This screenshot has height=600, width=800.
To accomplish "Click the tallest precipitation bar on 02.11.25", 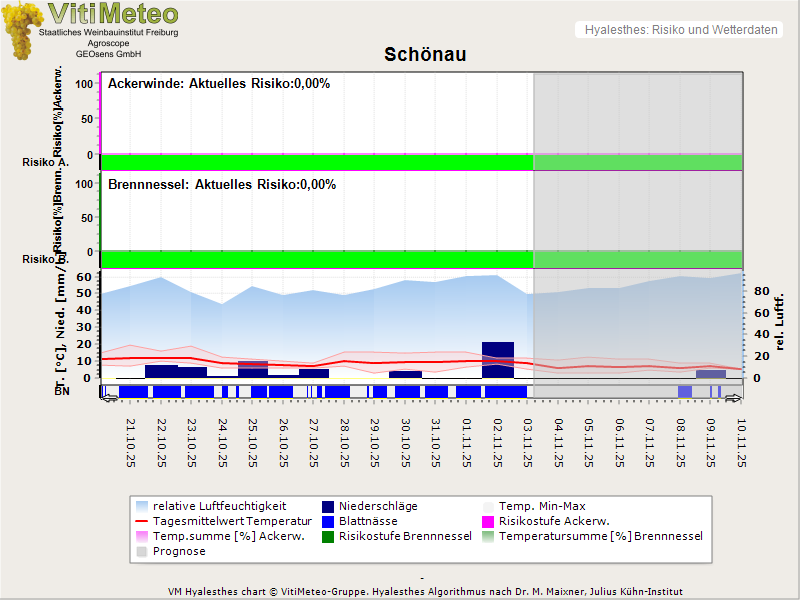I will (497, 360).
